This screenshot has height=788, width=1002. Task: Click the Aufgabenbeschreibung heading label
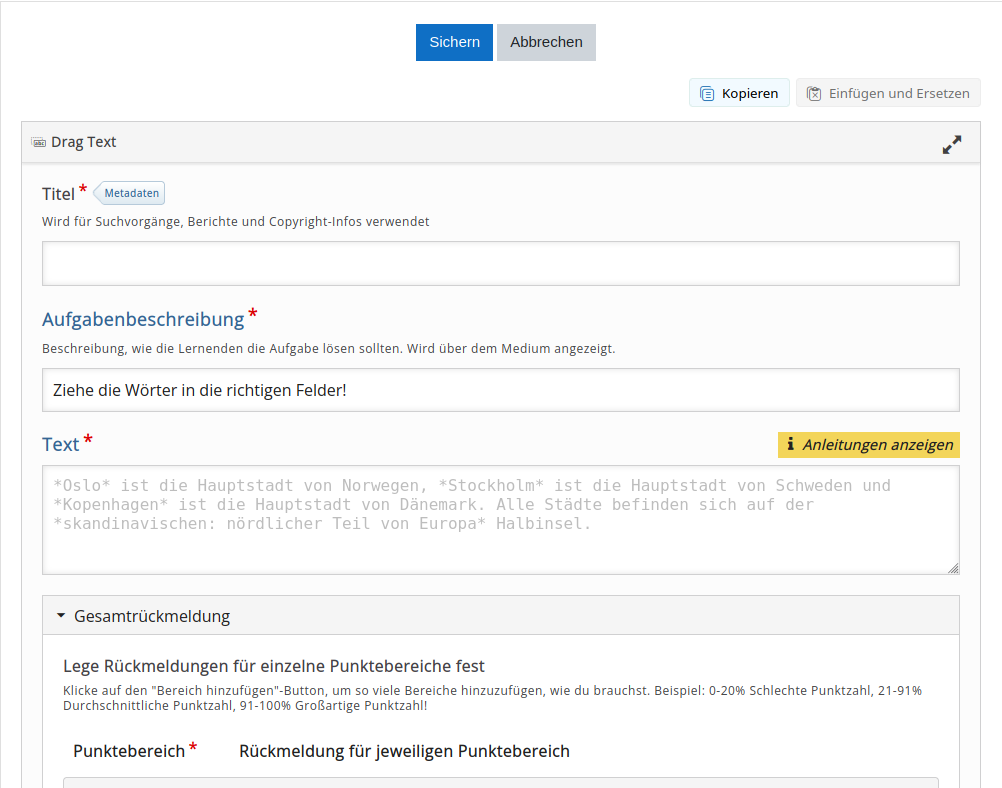pos(143,319)
